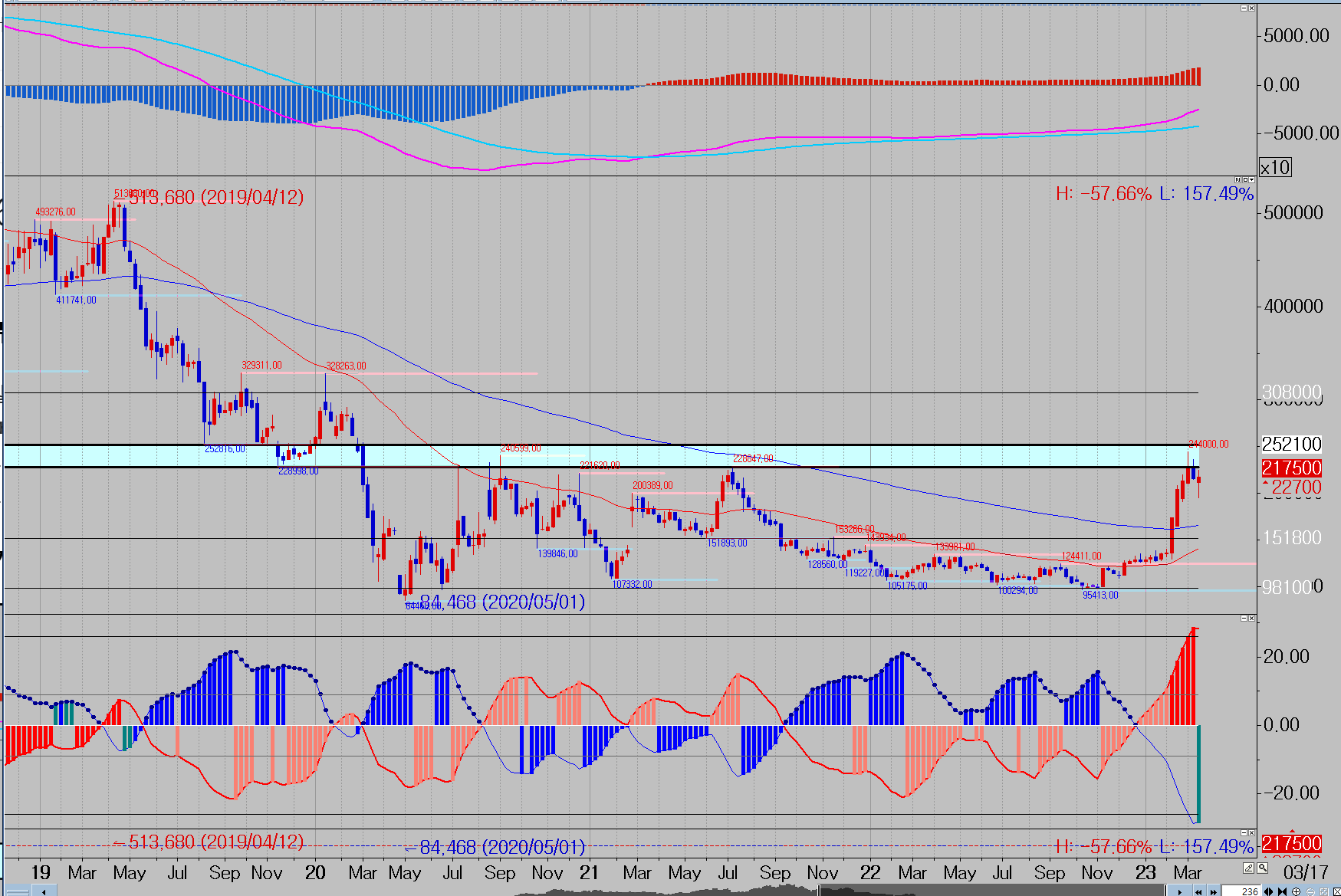Click the bottom toolbar's zoom-in plus circle icon
Image resolution: width=1341 pixels, height=896 pixels.
point(1296,891)
